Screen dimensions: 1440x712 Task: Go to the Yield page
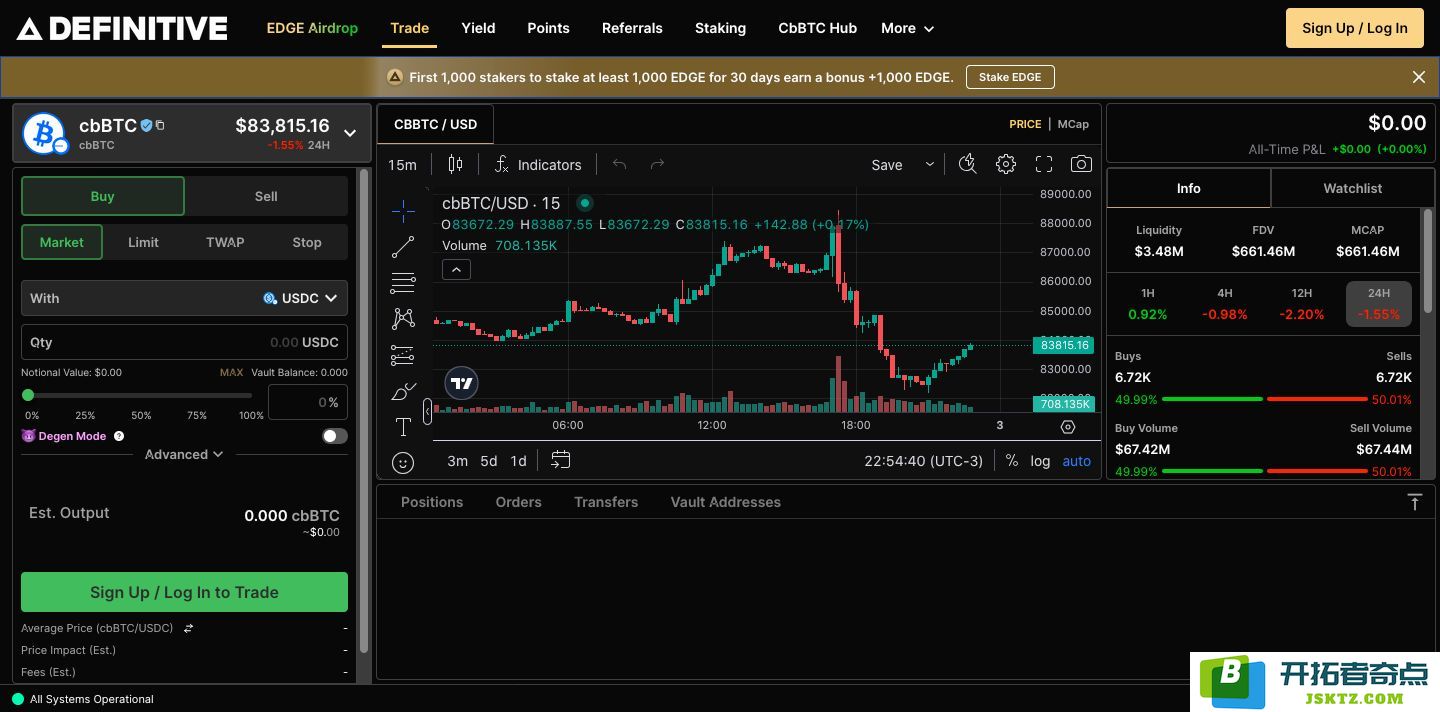pyautogui.click(x=478, y=28)
